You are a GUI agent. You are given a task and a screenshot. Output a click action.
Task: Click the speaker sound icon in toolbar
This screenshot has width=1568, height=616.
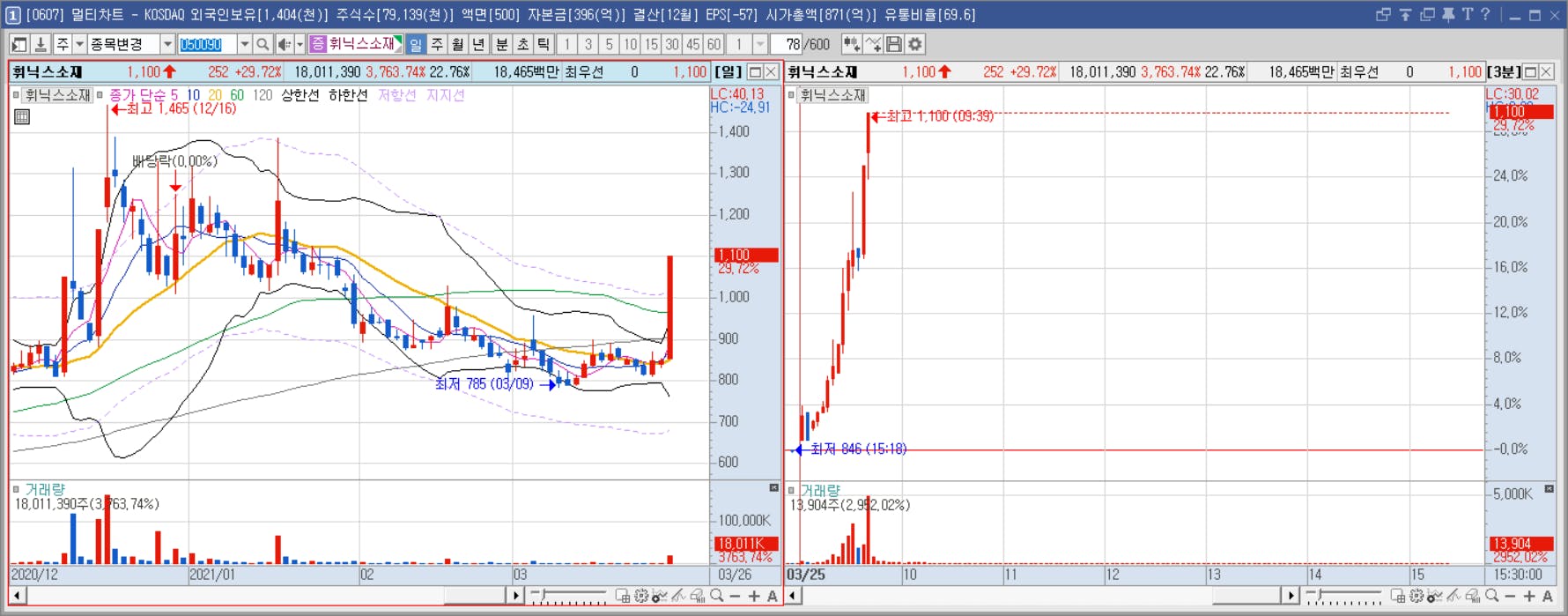pos(284,44)
